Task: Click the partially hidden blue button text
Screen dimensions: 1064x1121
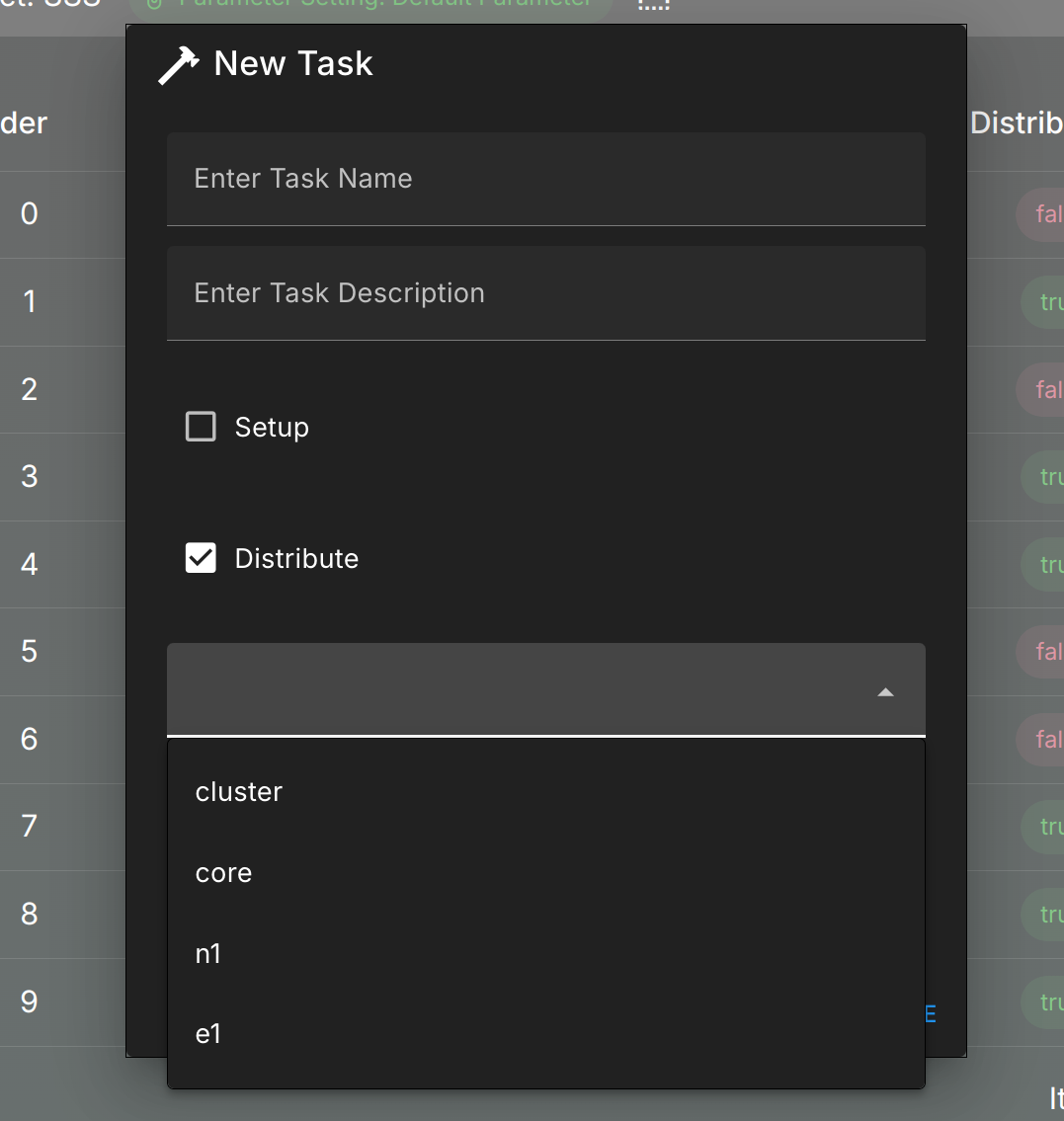Action: [931, 1013]
